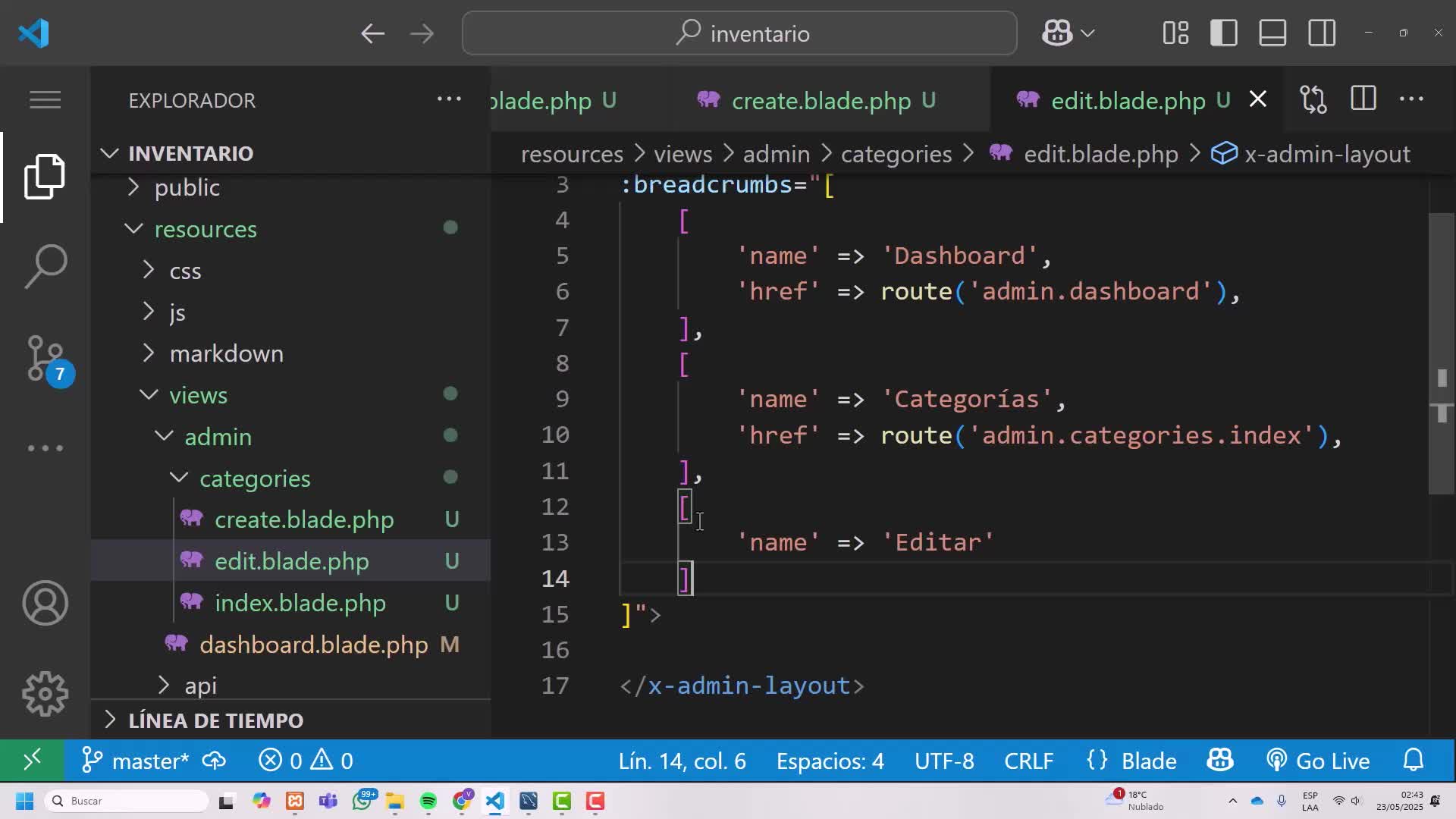
Task: Open the Copilot chat icon in title bar
Action: pyautogui.click(x=1057, y=33)
